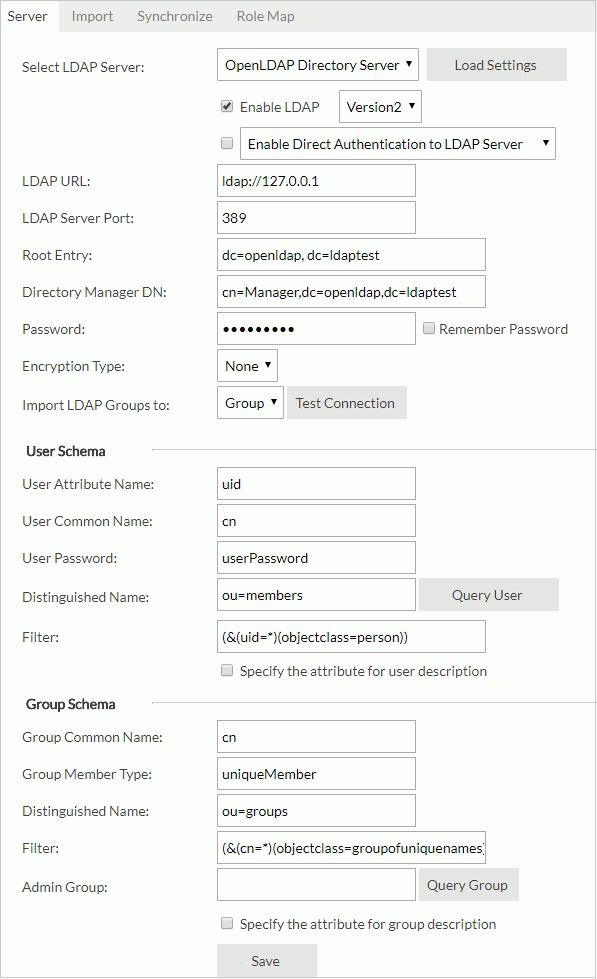Open the Synchronize tab
This screenshot has height=979, width=597.
tap(174, 16)
